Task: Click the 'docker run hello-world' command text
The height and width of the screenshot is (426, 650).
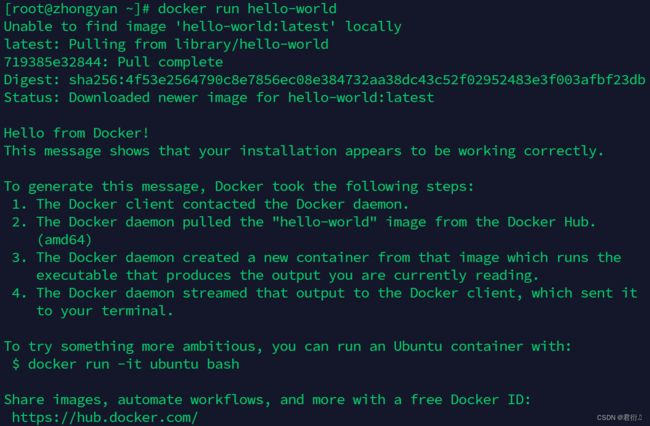Action: 247,8
